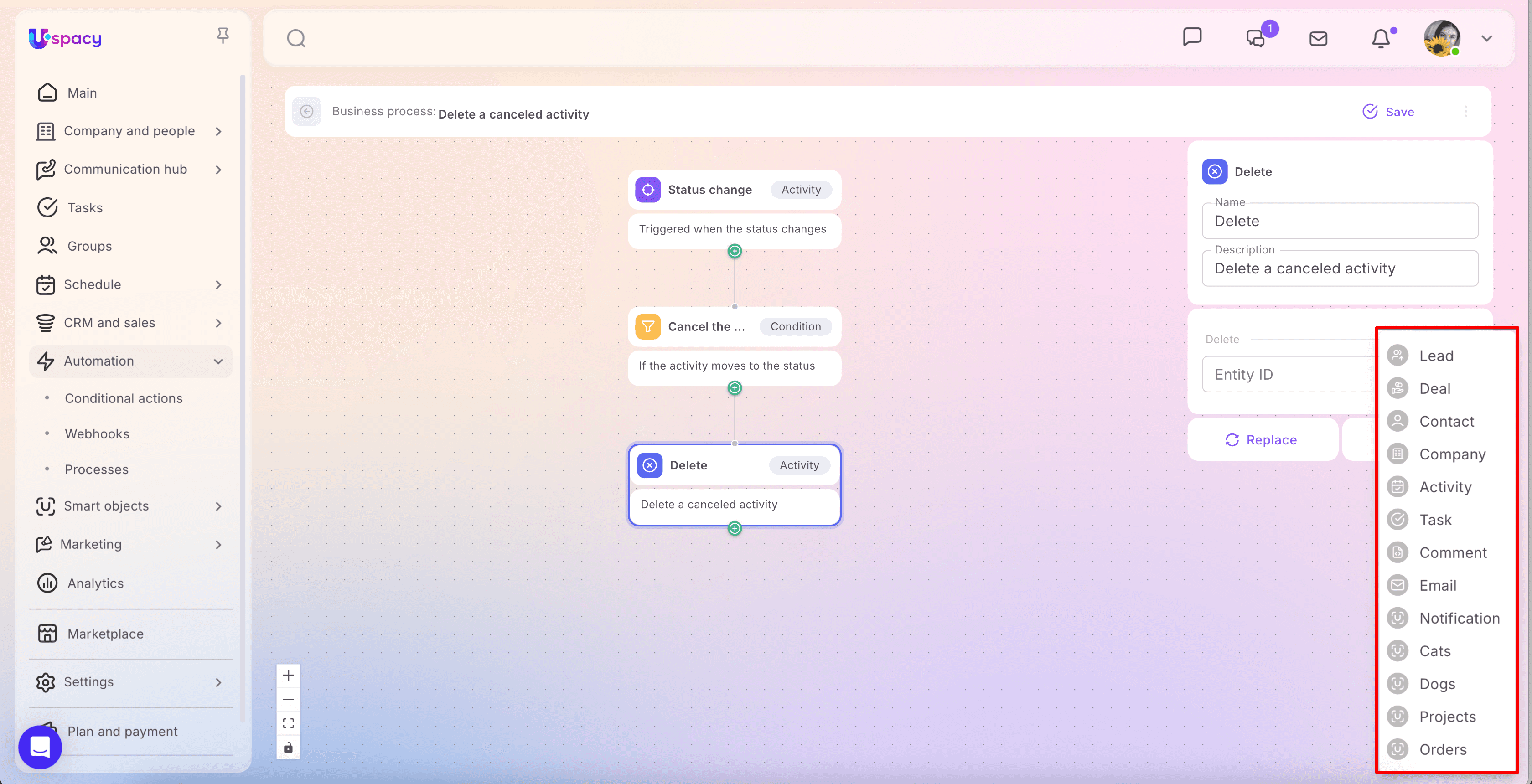Open the search magnifier icon
Image resolution: width=1532 pixels, height=784 pixels.
[295, 39]
